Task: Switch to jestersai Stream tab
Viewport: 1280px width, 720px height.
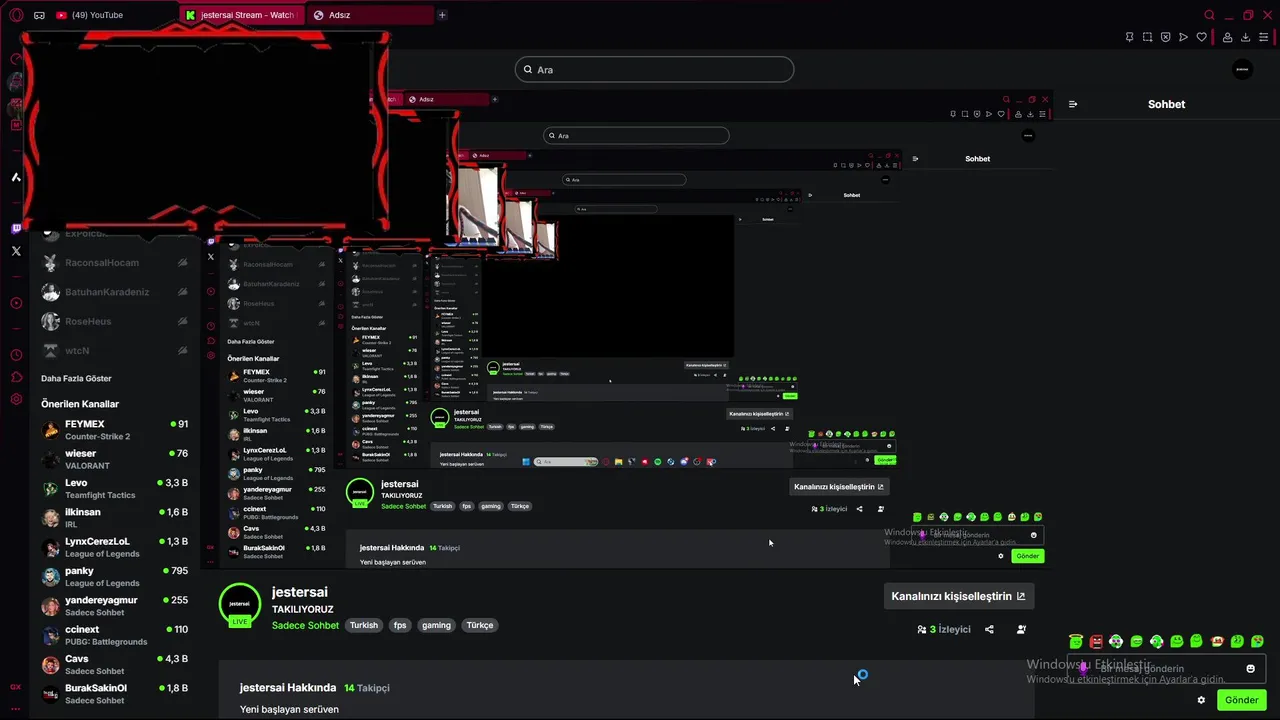Action: click(240, 15)
